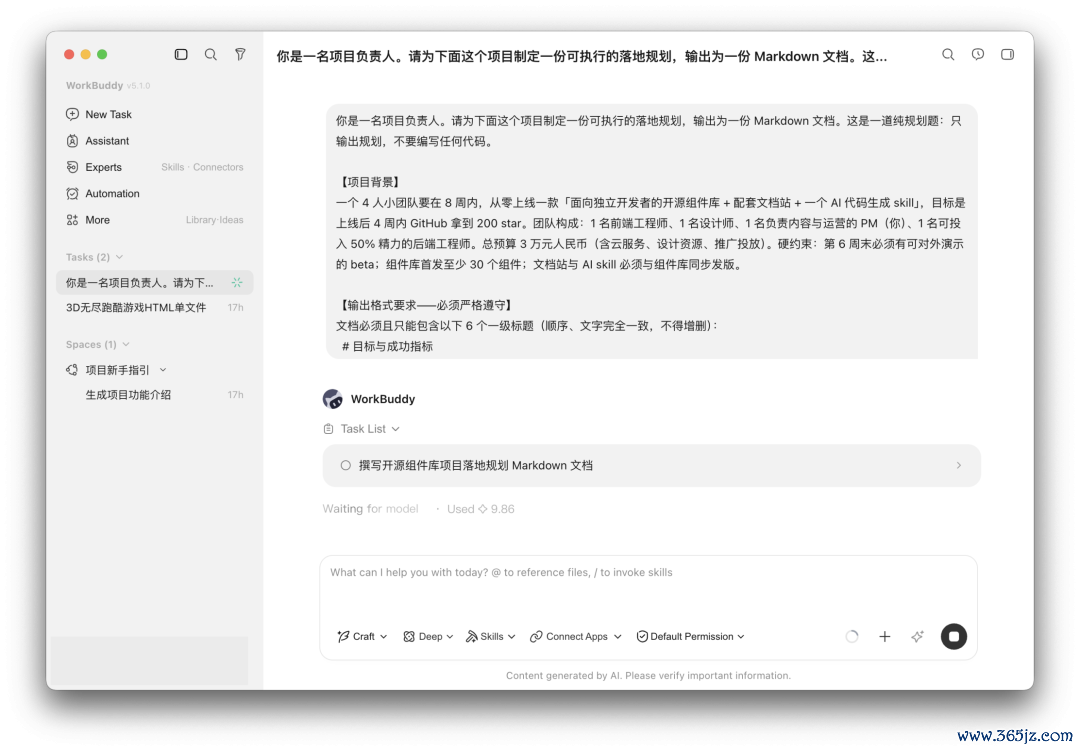The image size is (1080, 751).
Task: Click the Connect Apps link icon
Action: pos(536,637)
